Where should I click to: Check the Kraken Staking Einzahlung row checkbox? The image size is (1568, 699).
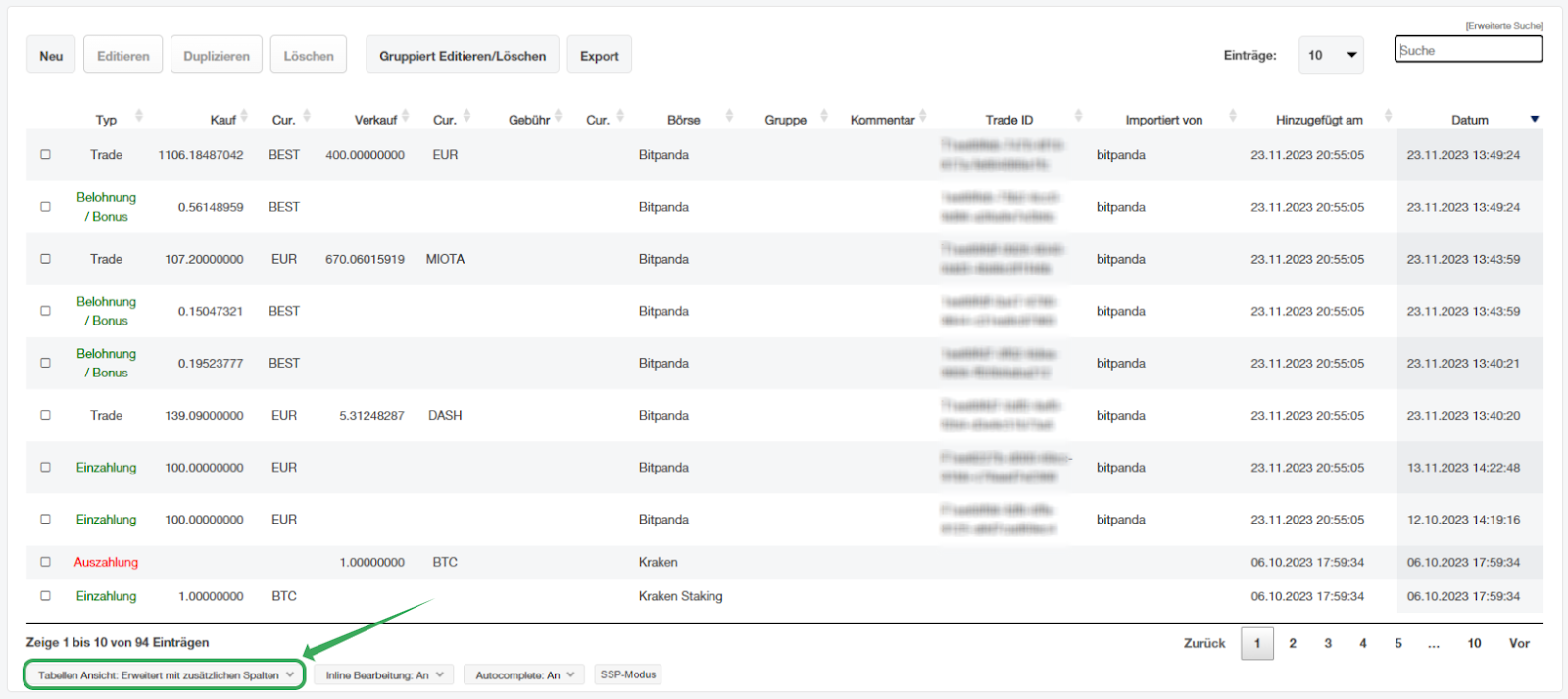[x=45, y=595]
